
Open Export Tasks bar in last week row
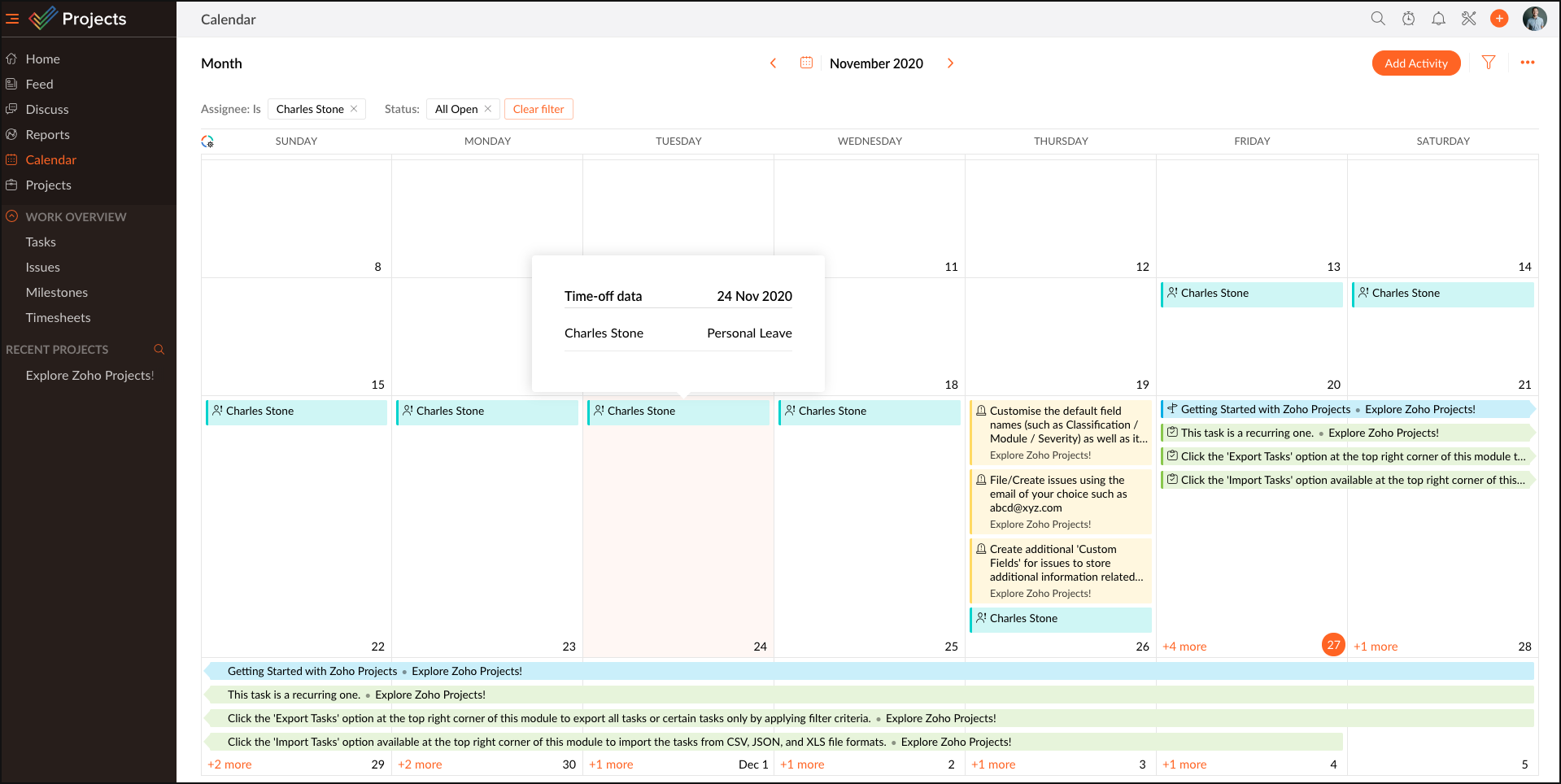tap(869, 718)
